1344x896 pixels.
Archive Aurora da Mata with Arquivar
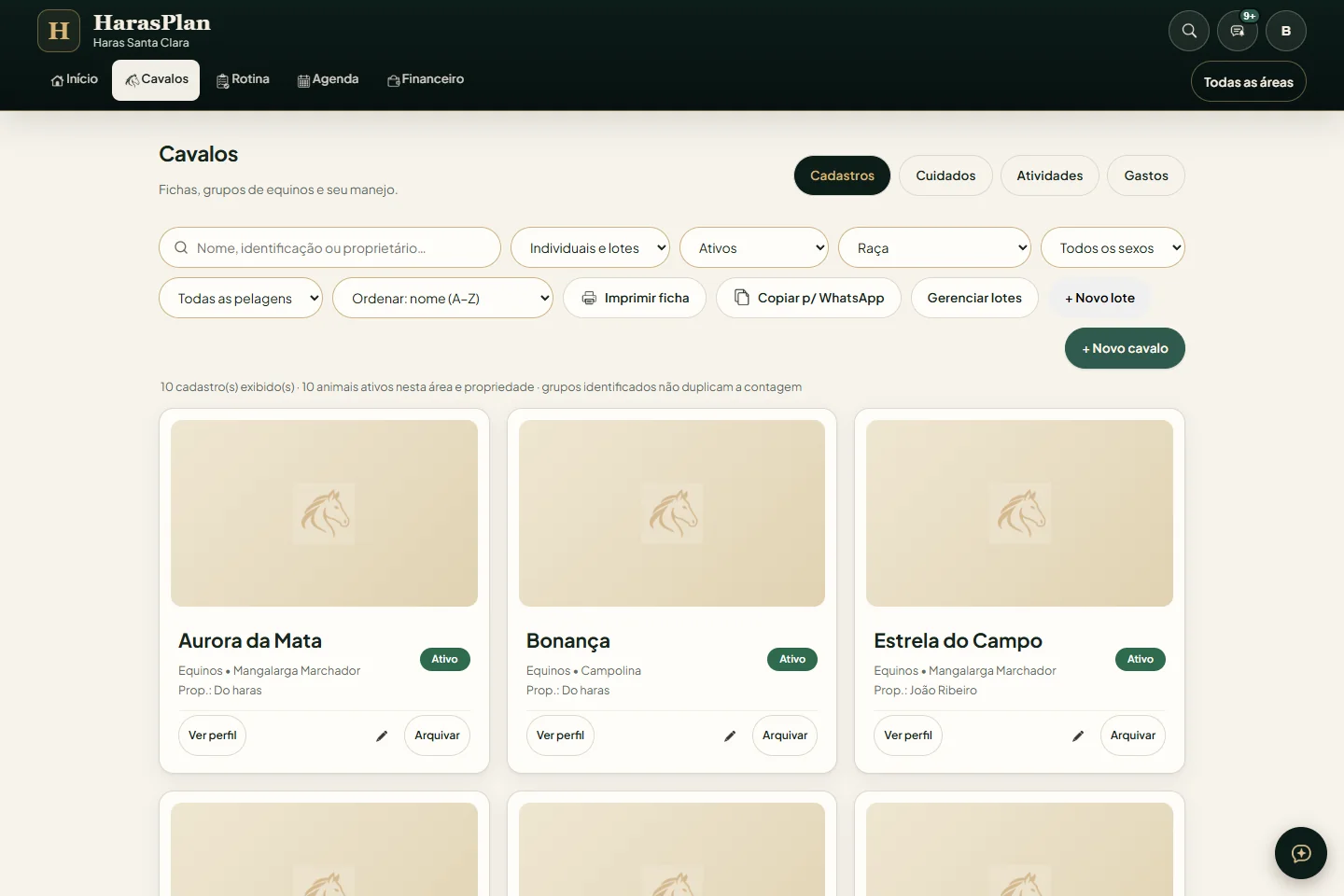point(437,735)
